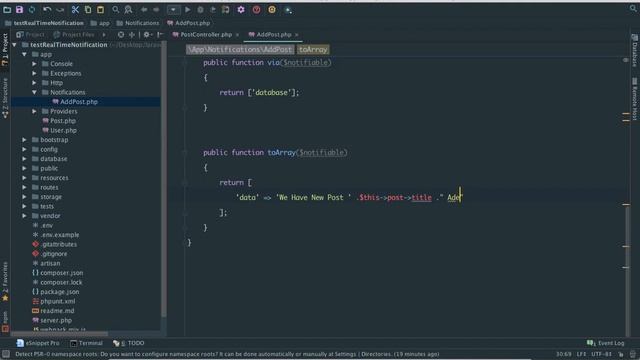The image size is (640, 360).
Task: Show more project view tabs arrow
Action: 104,35
